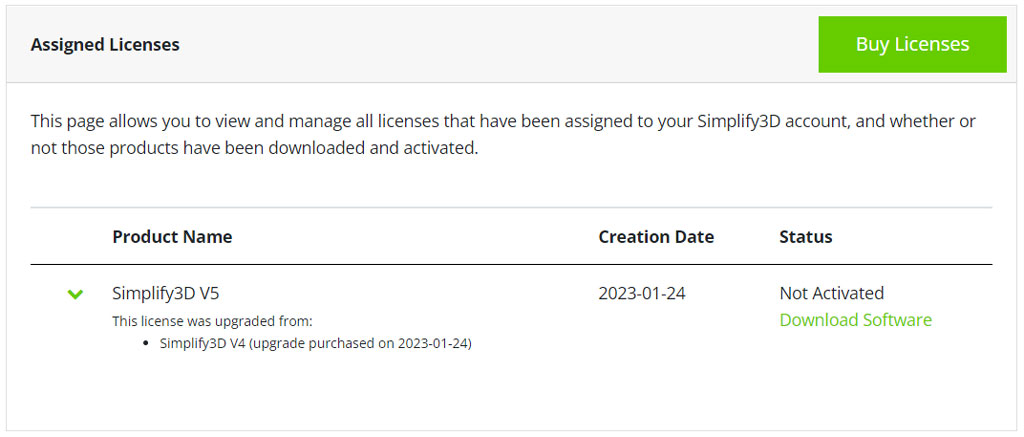
Task: Click the 2023-01-24 creation date cell
Action: pos(642,293)
